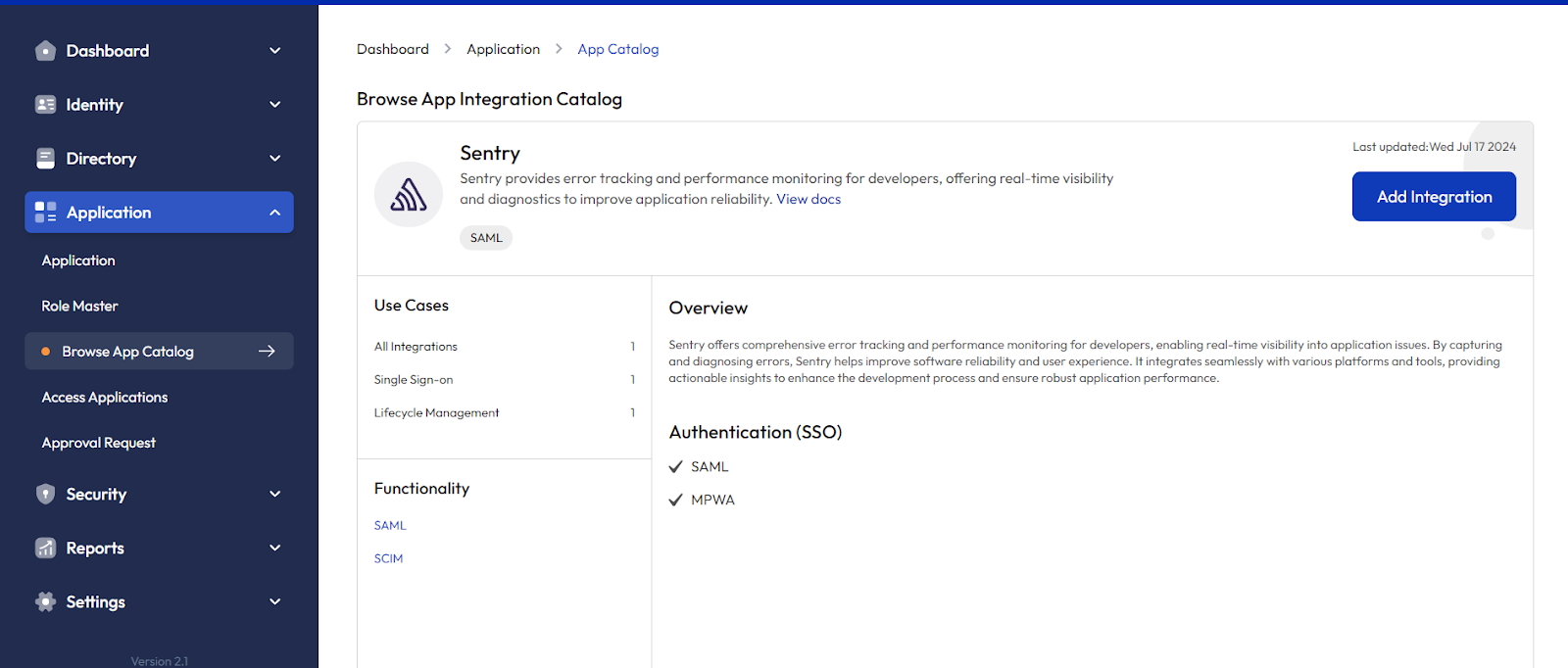Click the Reports chart icon in sidebar
Screen dimensions: 1568x668
tap(45, 549)
